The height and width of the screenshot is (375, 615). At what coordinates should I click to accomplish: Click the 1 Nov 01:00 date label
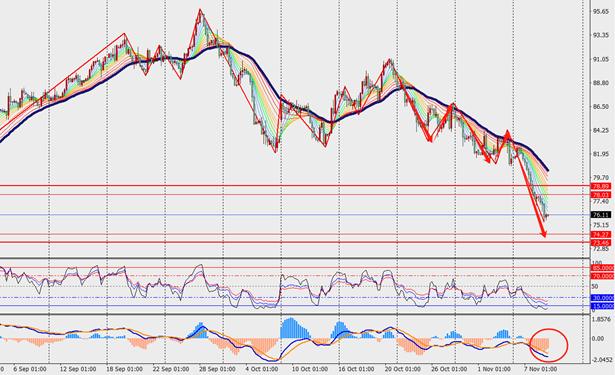pos(494,369)
